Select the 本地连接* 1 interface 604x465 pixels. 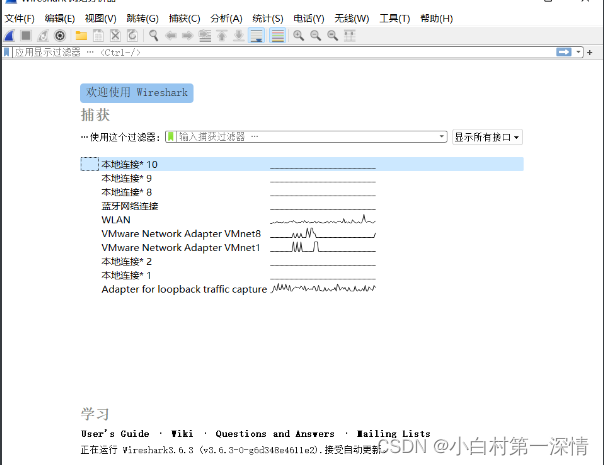pyautogui.click(x=302, y=275)
